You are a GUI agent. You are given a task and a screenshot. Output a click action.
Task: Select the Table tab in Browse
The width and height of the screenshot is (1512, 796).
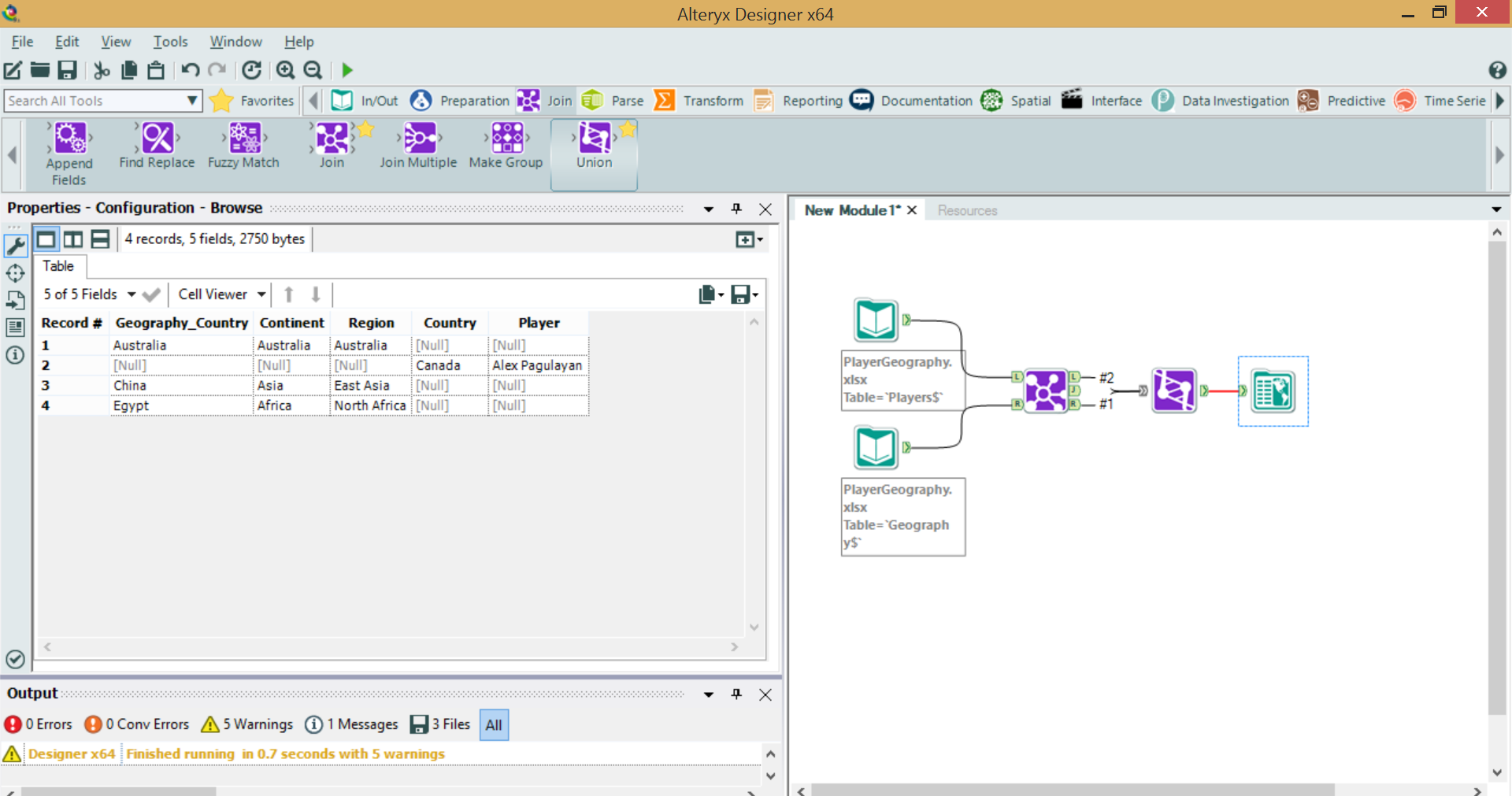click(x=58, y=266)
